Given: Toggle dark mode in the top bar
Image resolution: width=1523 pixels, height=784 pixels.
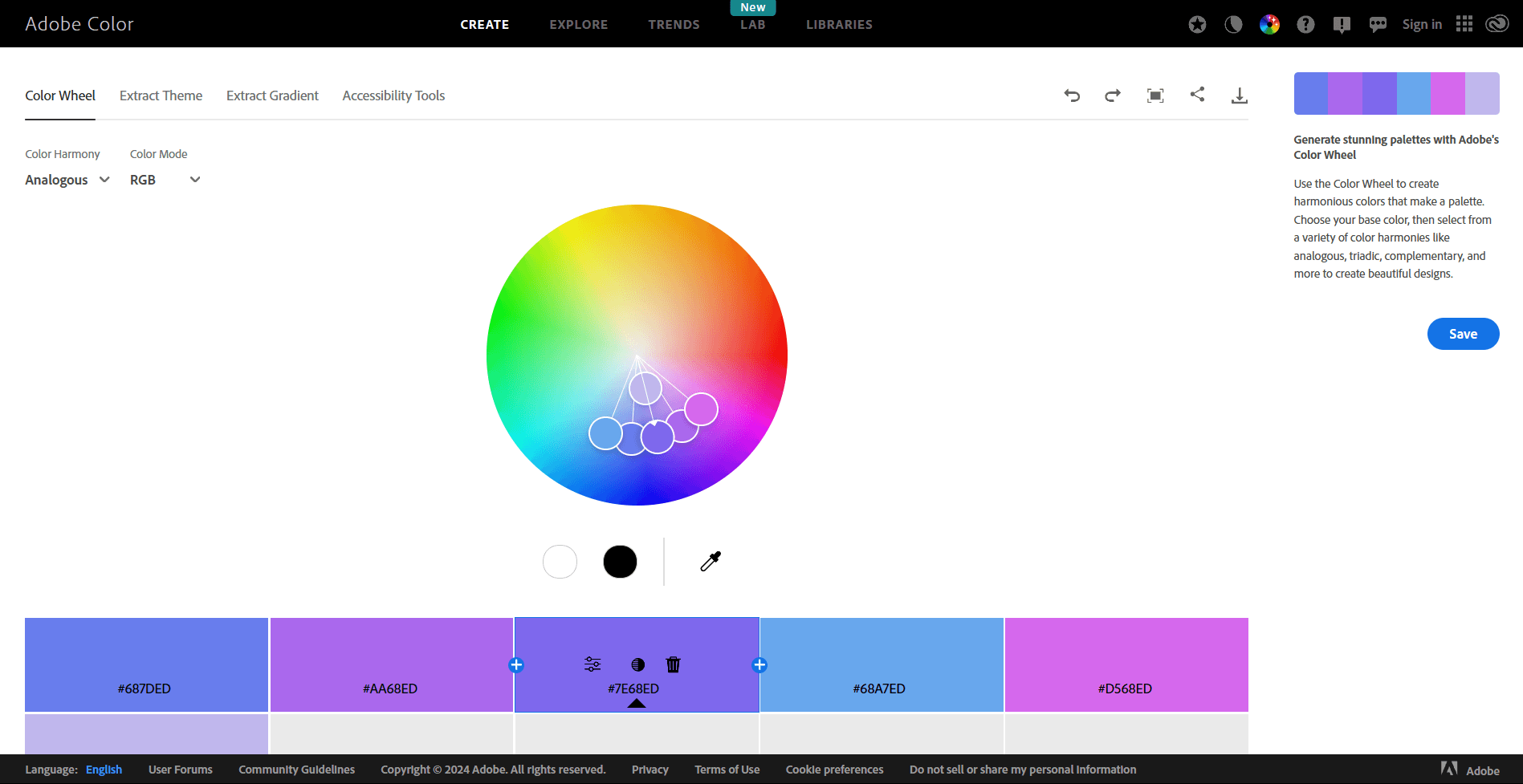Looking at the screenshot, I should [x=1233, y=24].
